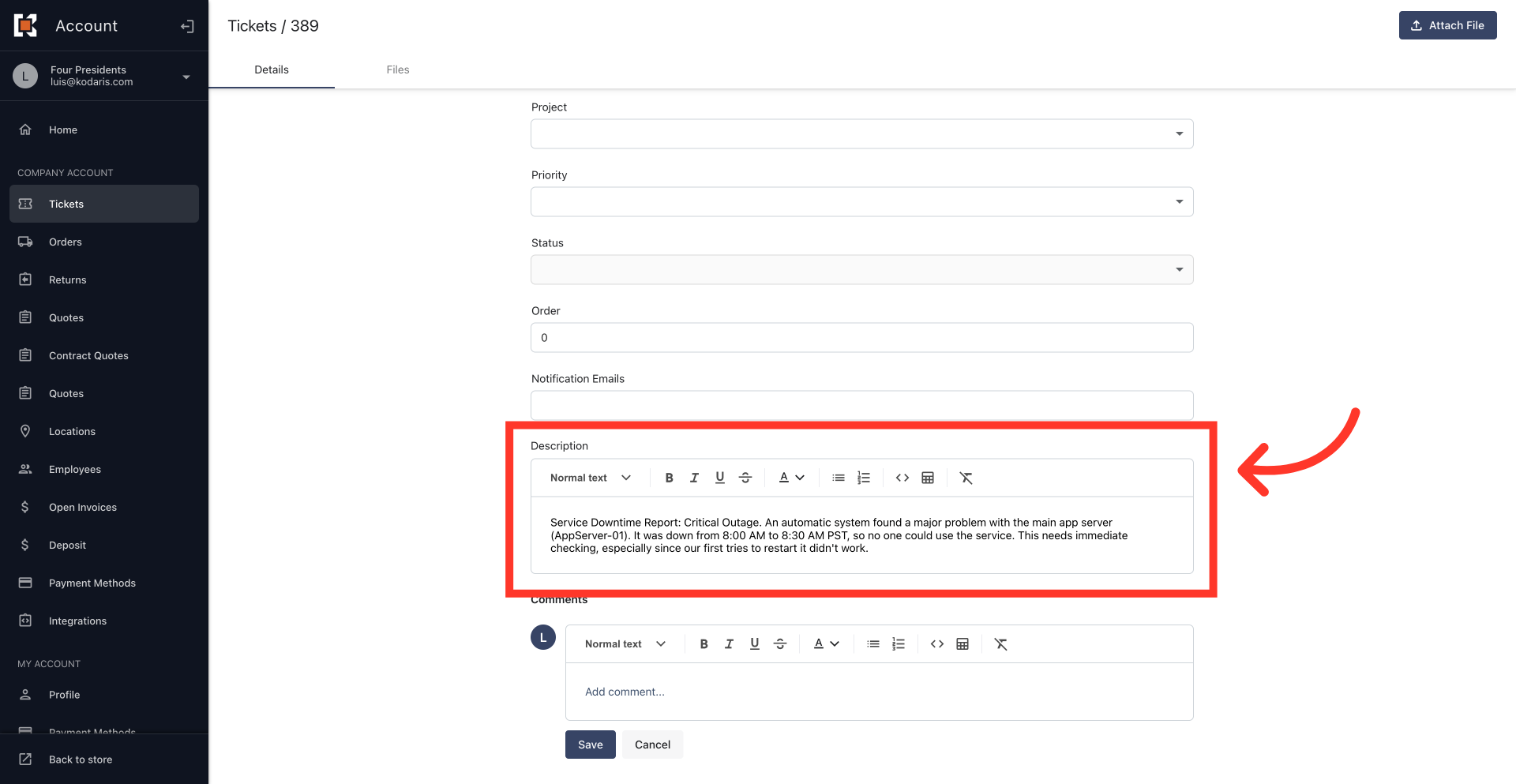Insert bullet list in Description editor
1516x784 pixels.
coord(839,478)
